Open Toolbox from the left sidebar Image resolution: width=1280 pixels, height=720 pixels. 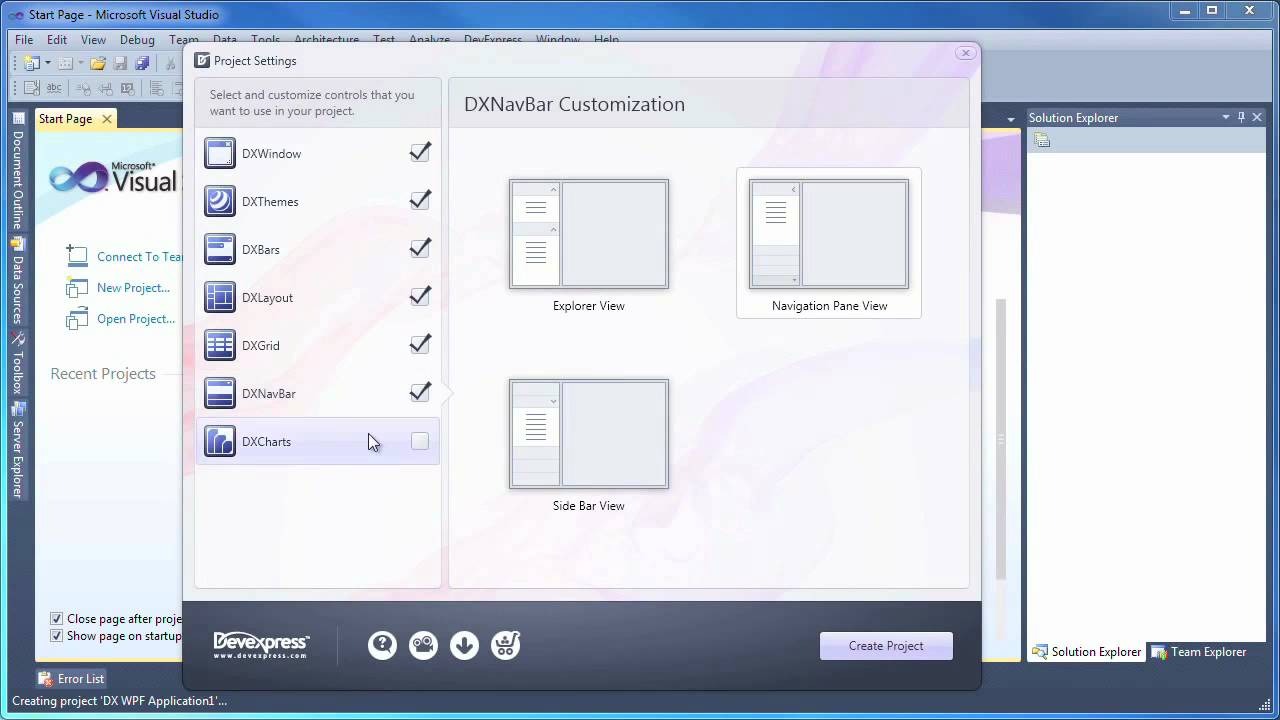17,364
